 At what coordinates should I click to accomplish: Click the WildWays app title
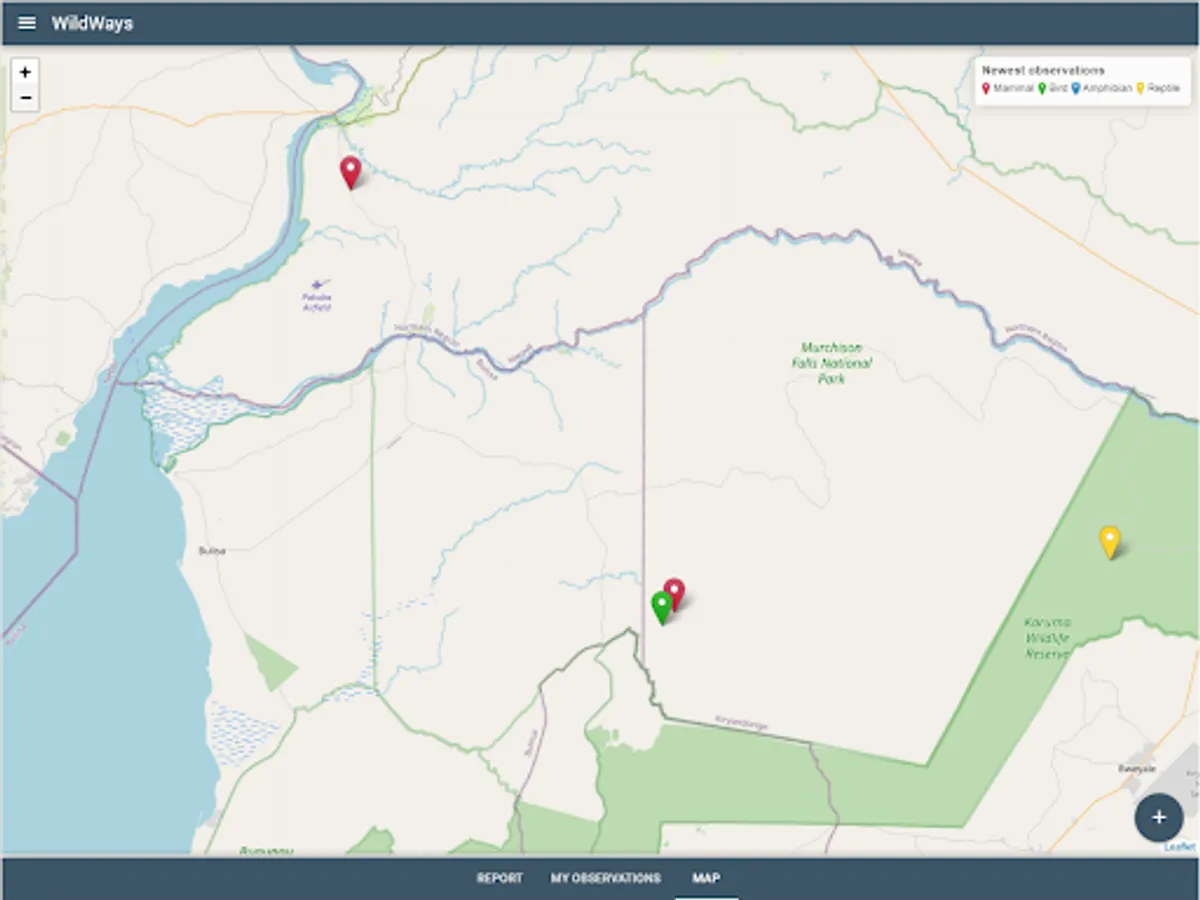[92, 23]
